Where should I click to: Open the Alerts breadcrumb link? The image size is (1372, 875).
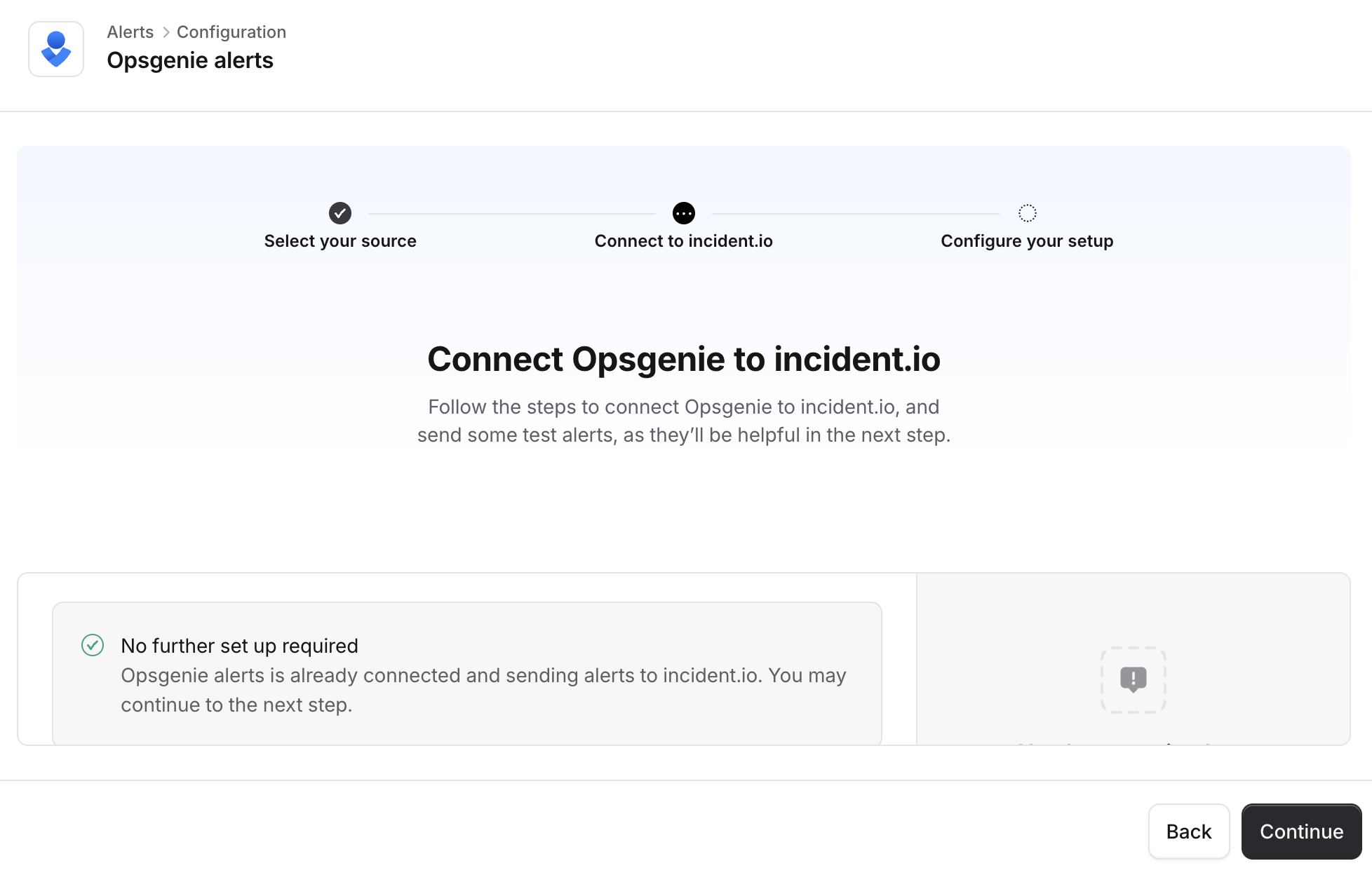pyautogui.click(x=130, y=32)
